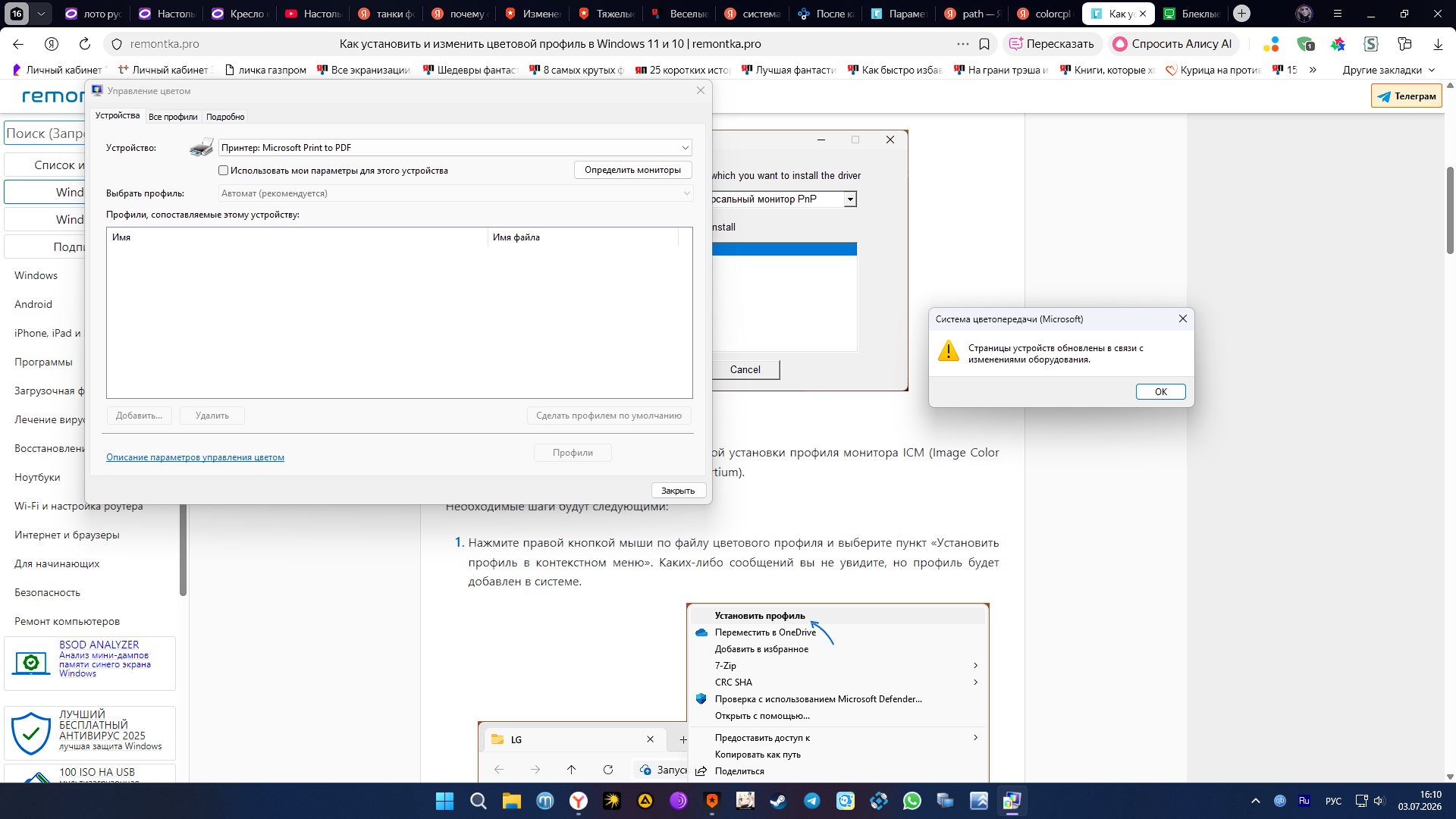Open the 'Параметры' browser tab
Image resolution: width=1456 pixels, height=819 pixels.
898,14
